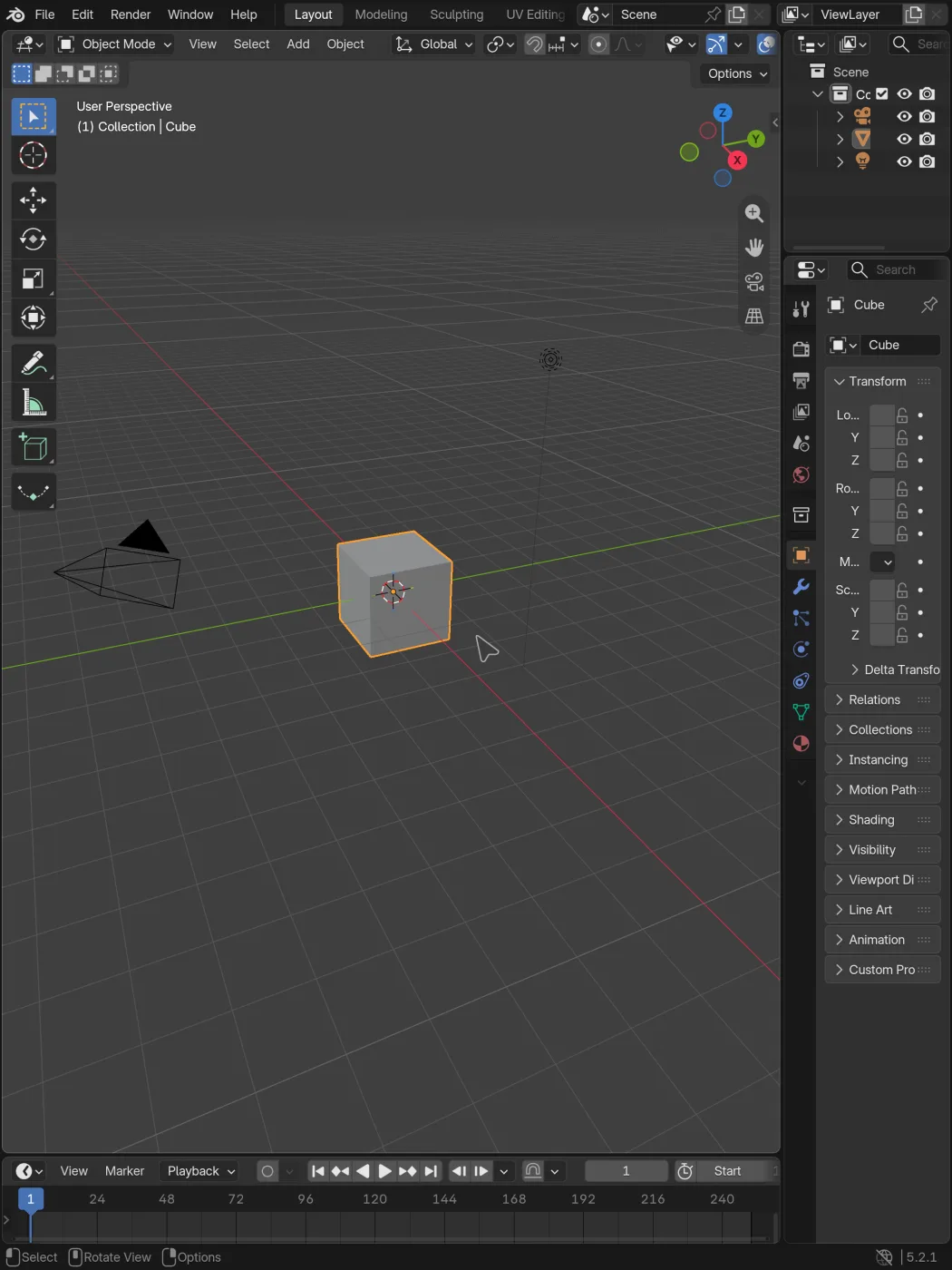
Task: Toggle the camera view icon
Action: [753, 282]
